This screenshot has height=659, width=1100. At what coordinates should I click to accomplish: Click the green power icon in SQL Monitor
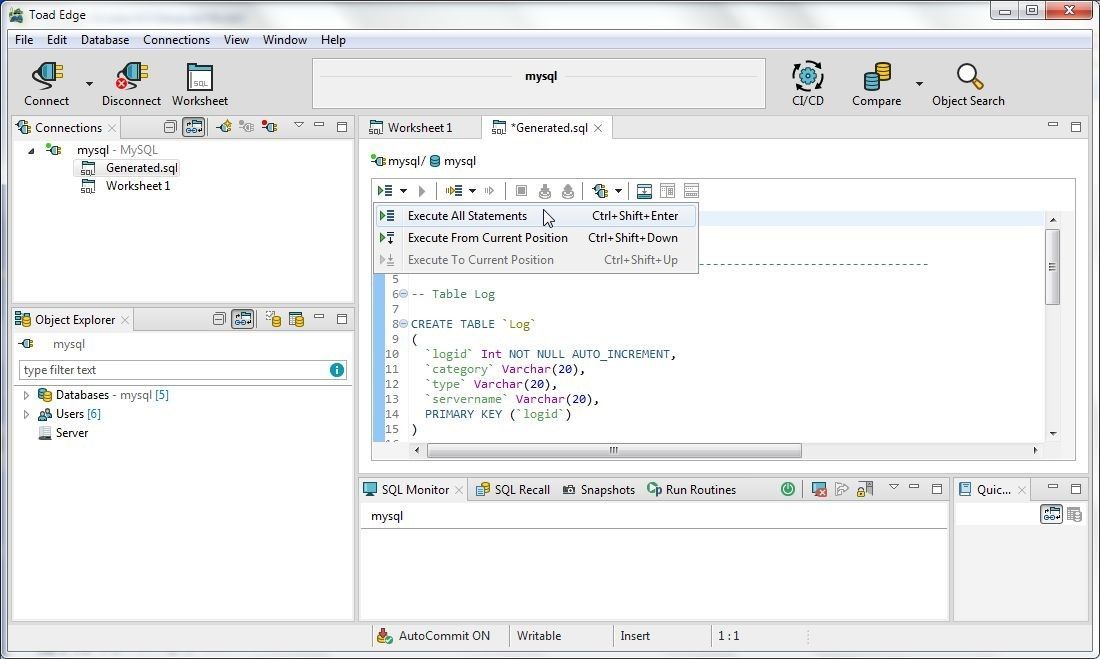pyautogui.click(x=788, y=489)
